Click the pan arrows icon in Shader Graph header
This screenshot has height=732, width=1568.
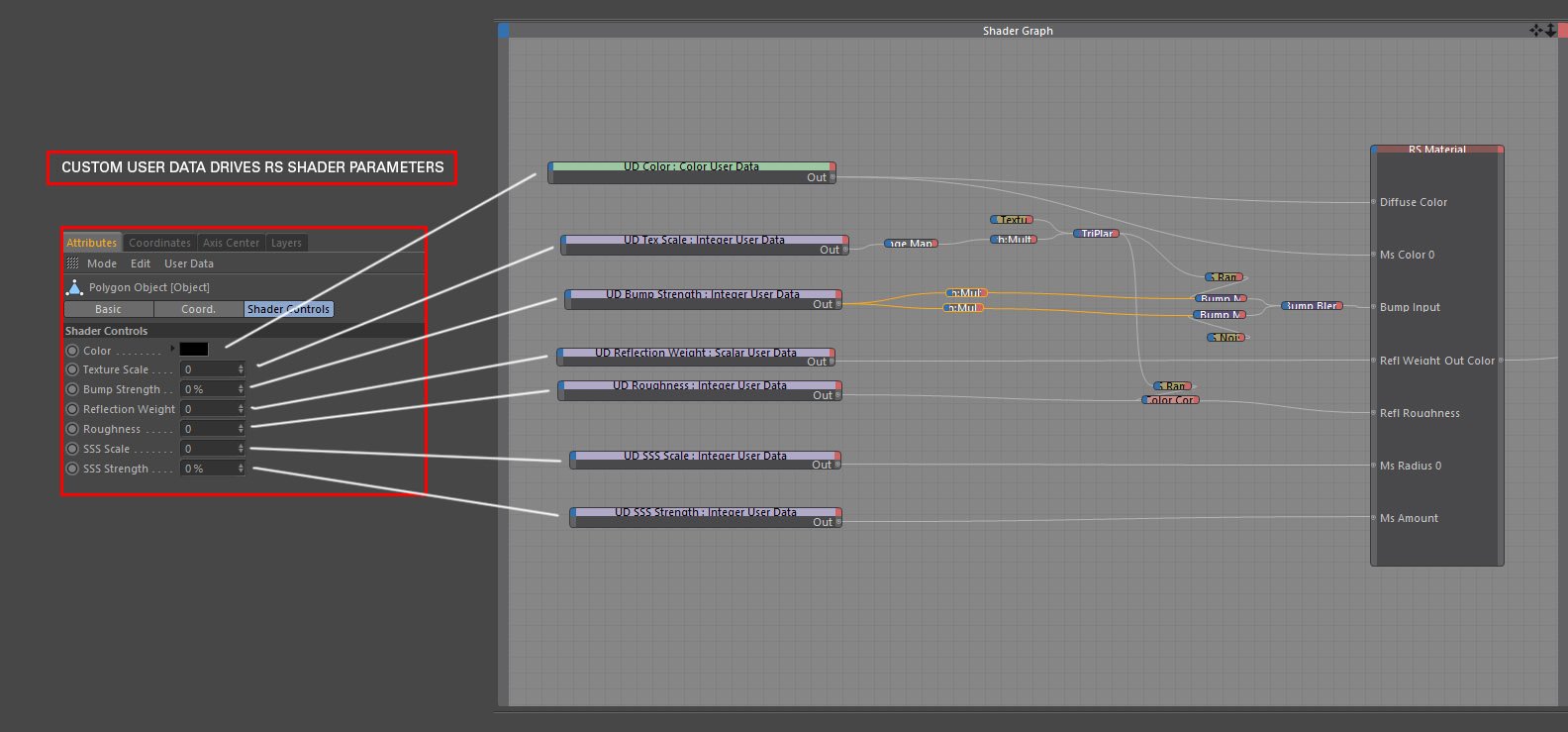(1535, 31)
